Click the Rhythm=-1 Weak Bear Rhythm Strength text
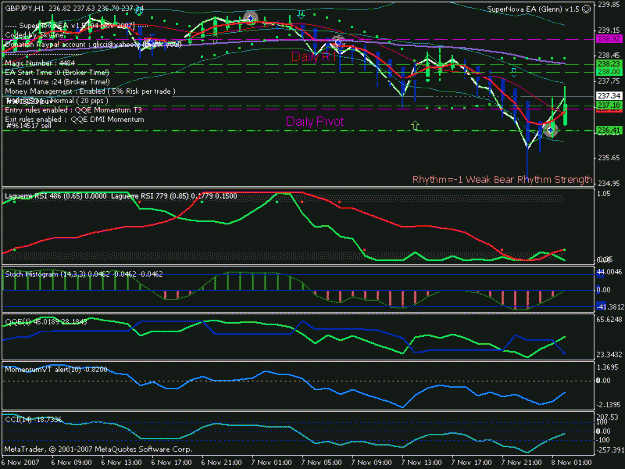This screenshot has width=625, height=469. tap(502, 179)
